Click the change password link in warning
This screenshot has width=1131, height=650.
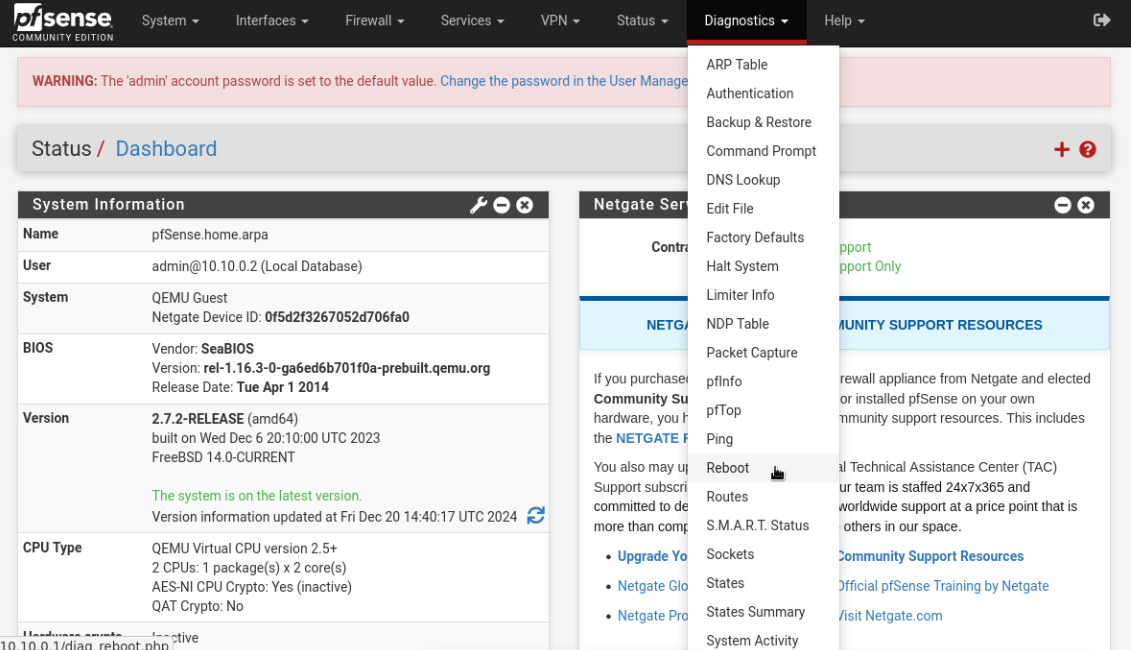click(563, 81)
